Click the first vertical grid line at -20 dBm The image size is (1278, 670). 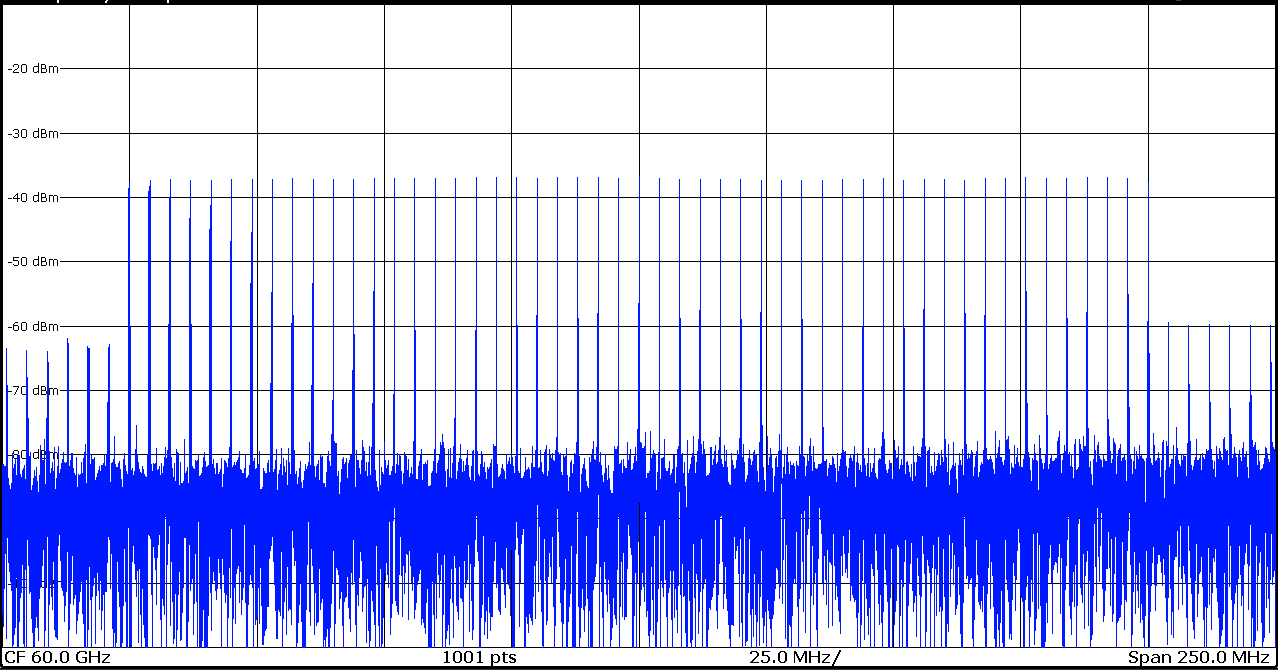click(x=129, y=69)
